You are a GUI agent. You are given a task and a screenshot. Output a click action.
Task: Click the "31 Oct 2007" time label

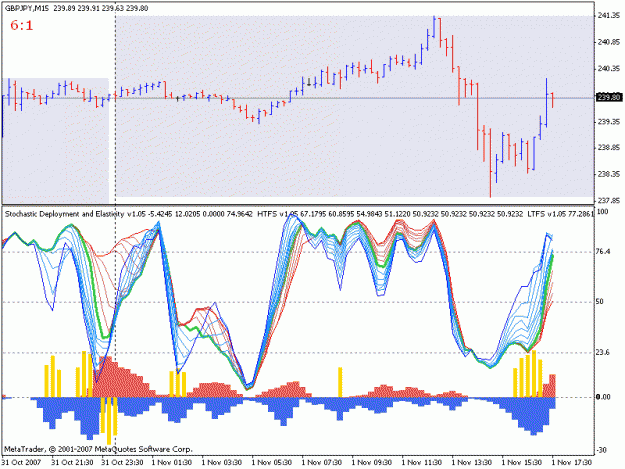(x=21, y=463)
